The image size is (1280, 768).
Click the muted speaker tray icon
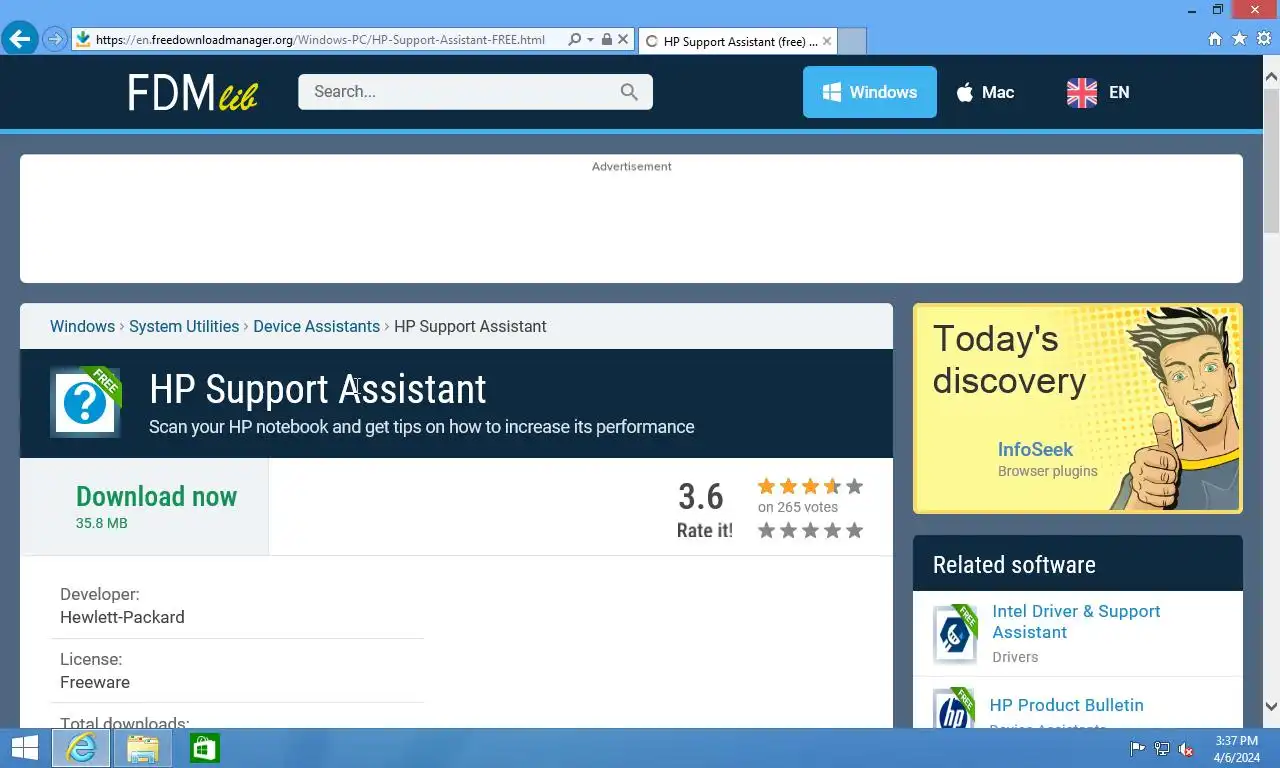click(1186, 749)
